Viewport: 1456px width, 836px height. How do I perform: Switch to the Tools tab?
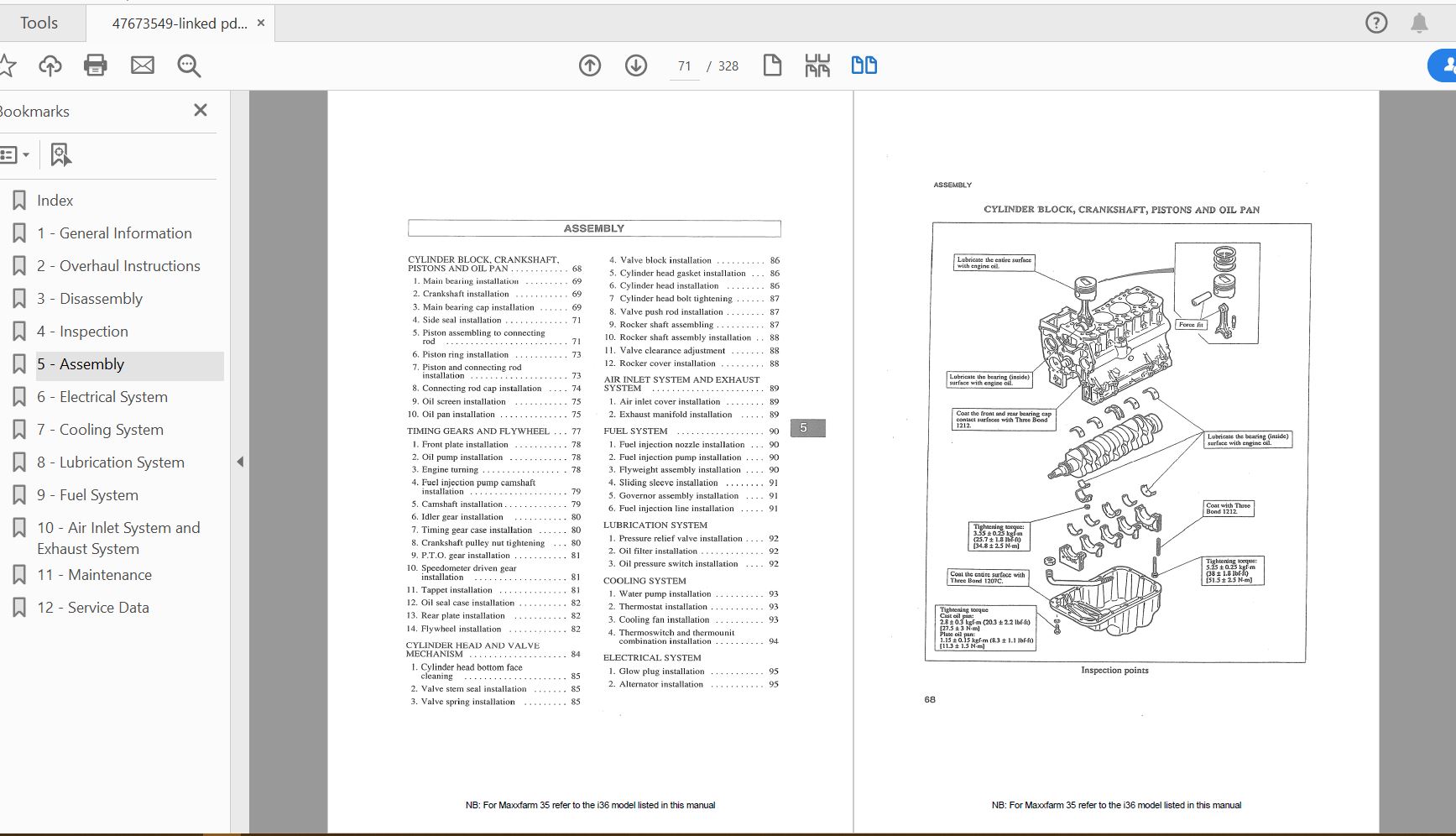tap(40, 23)
